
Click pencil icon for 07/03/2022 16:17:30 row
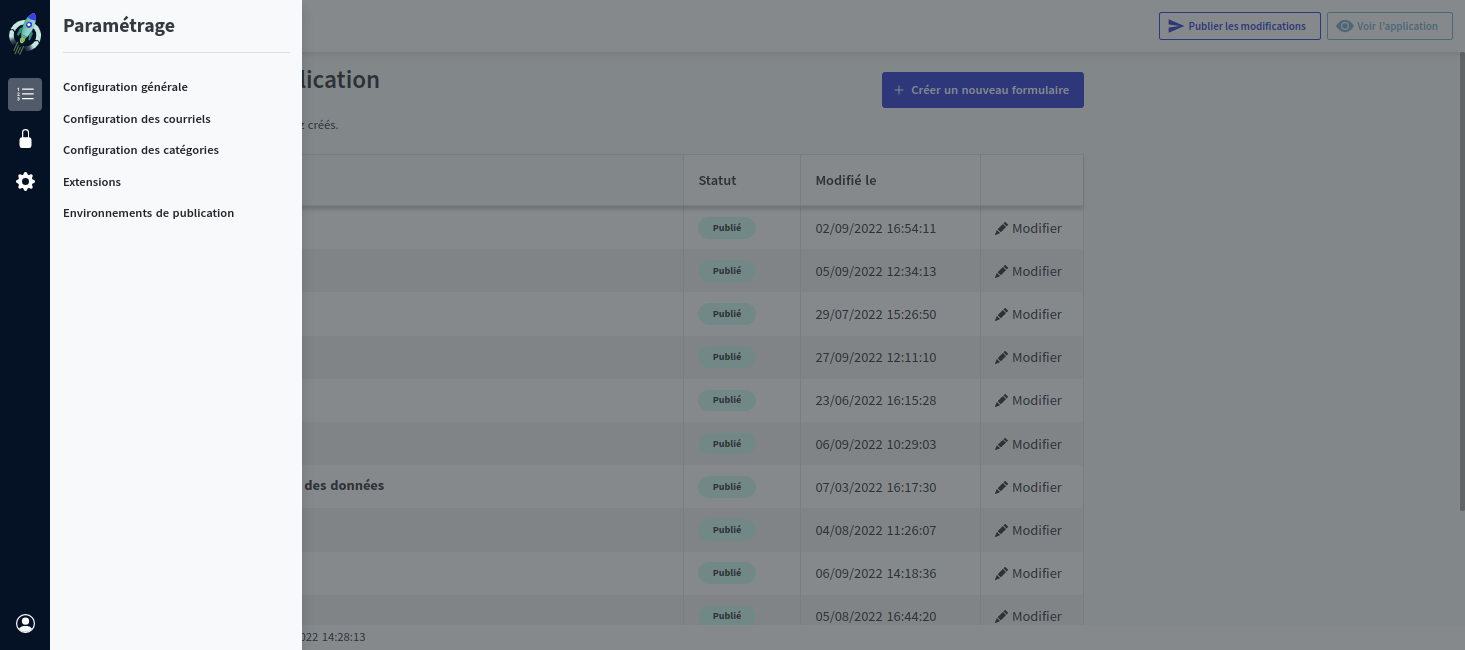pyautogui.click(x=1001, y=488)
